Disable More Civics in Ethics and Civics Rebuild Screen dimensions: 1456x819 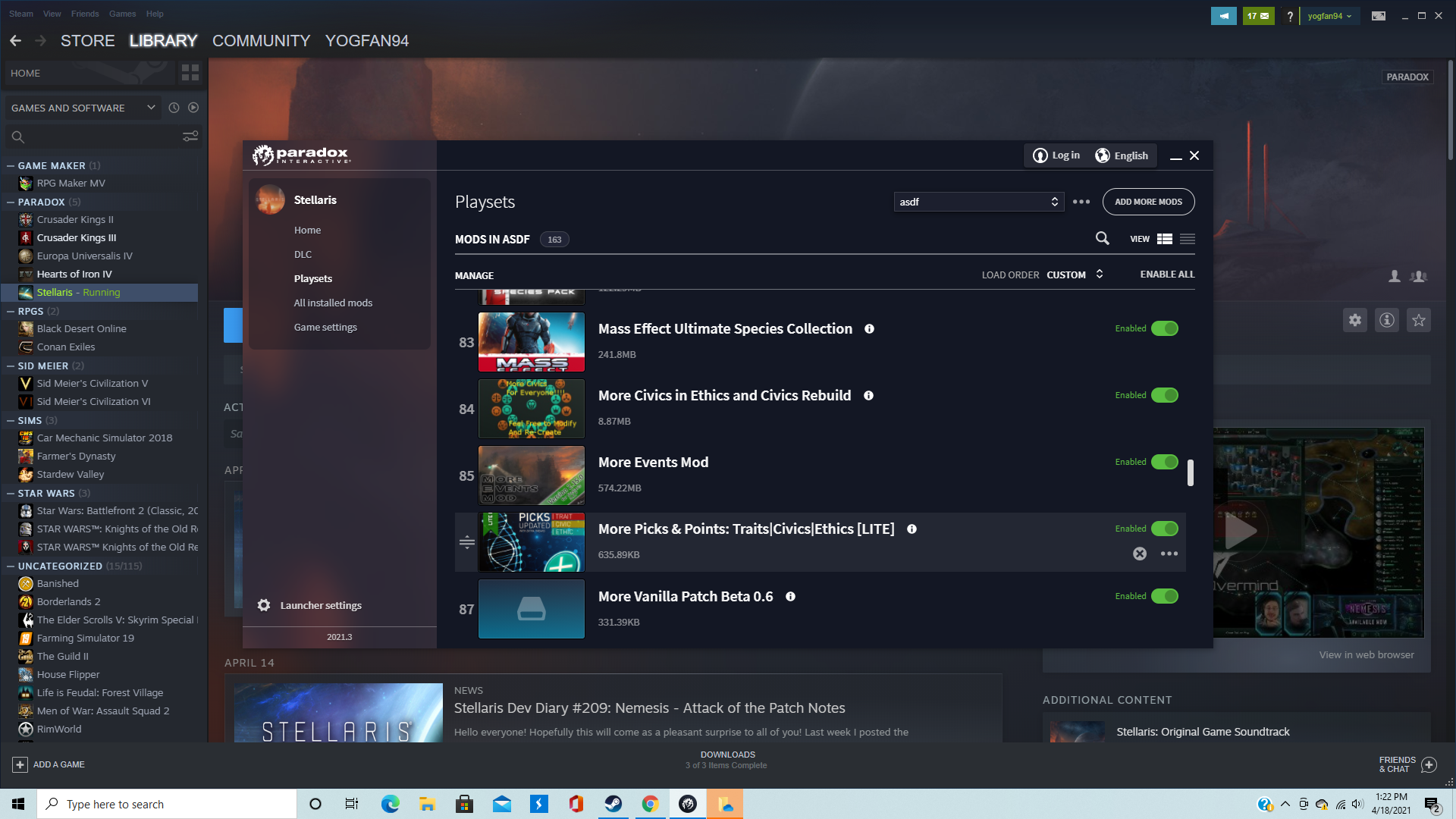[x=1165, y=396]
